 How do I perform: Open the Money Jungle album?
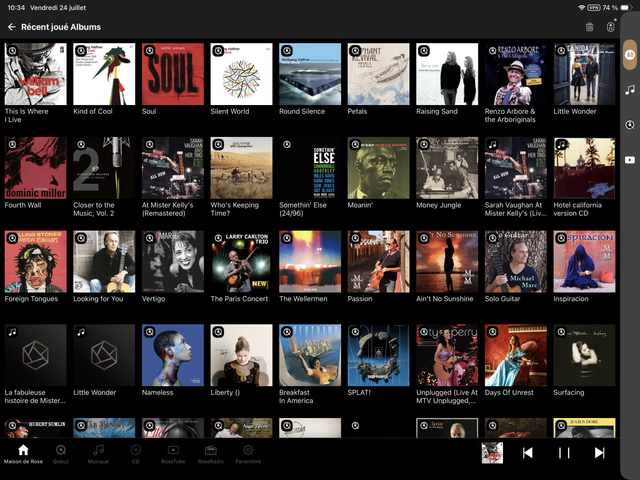447,168
